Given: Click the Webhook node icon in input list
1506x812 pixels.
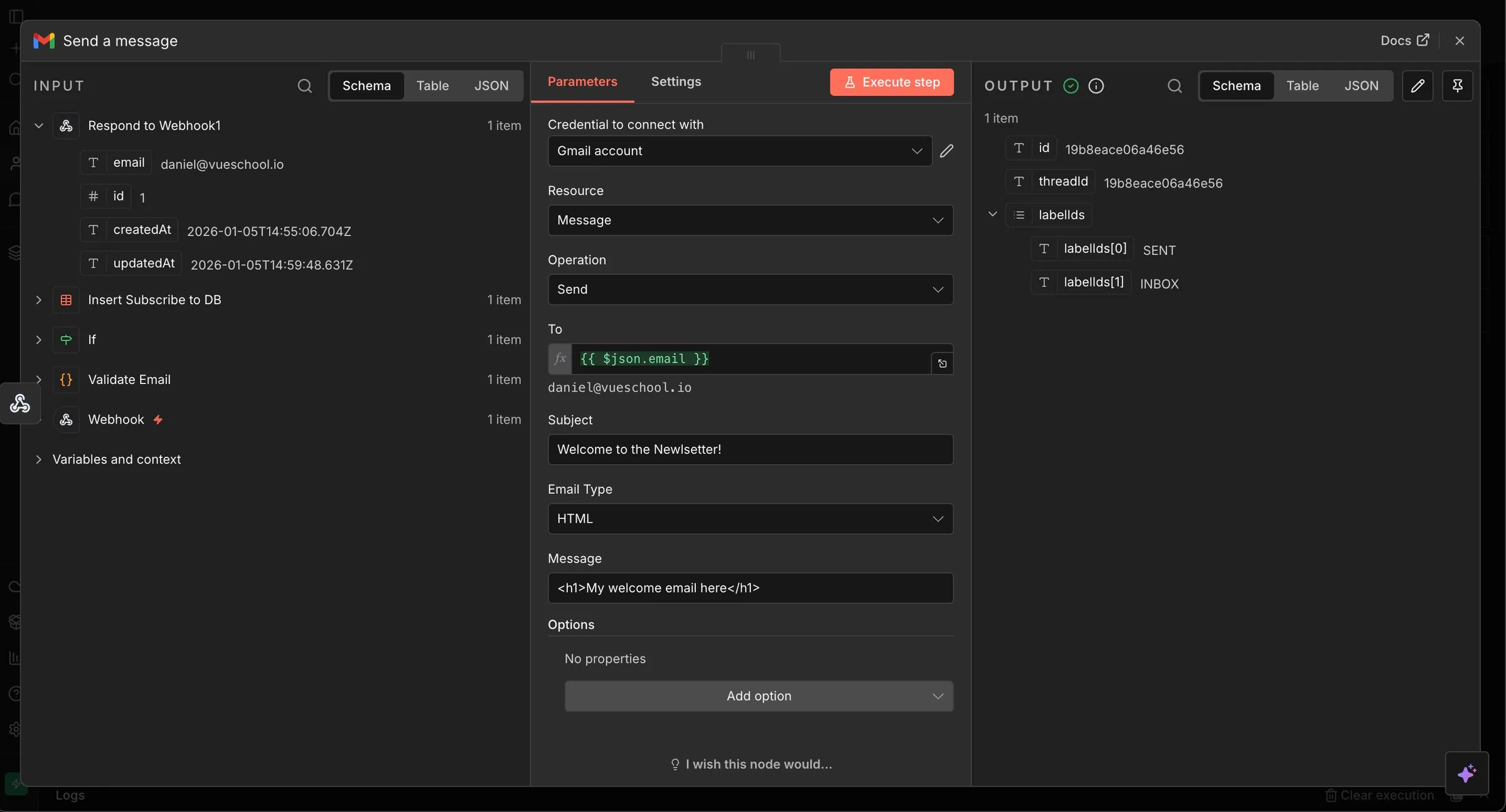Looking at the screenshot, I should point(66,420).
